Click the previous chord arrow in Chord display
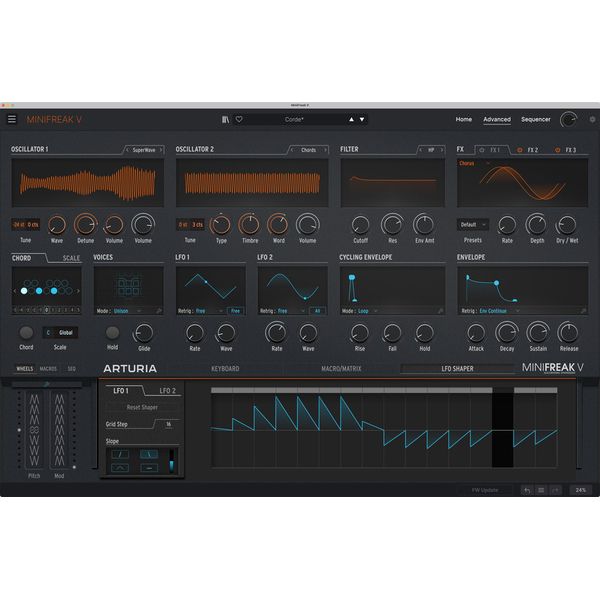The height and width of the screenshot is (600, 600). (x=15, y=291)
